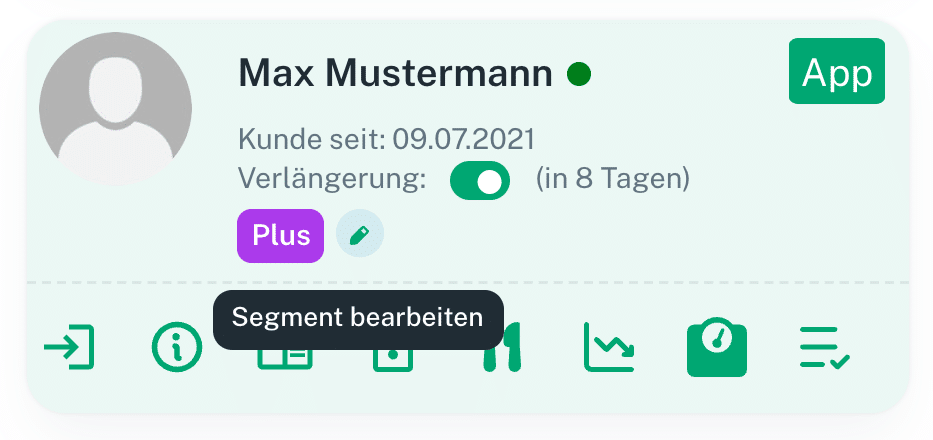Click the pencil icon to edit segment
933x440 pixels.
coord(360,235)
